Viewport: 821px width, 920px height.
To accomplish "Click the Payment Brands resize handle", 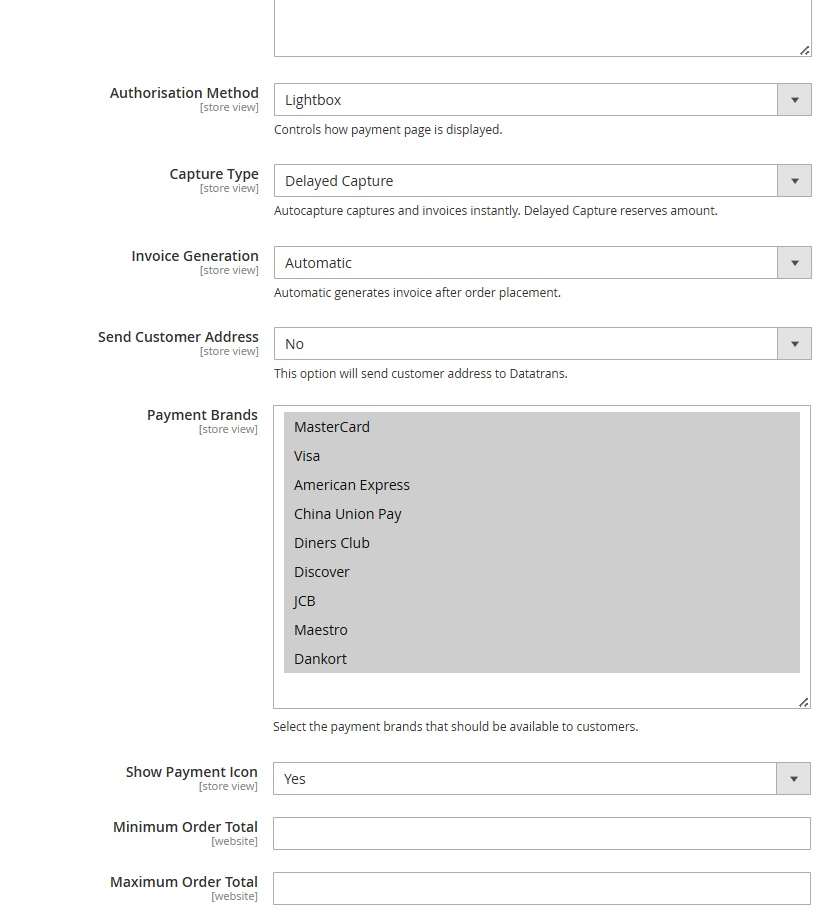I will tap(803, 702).
